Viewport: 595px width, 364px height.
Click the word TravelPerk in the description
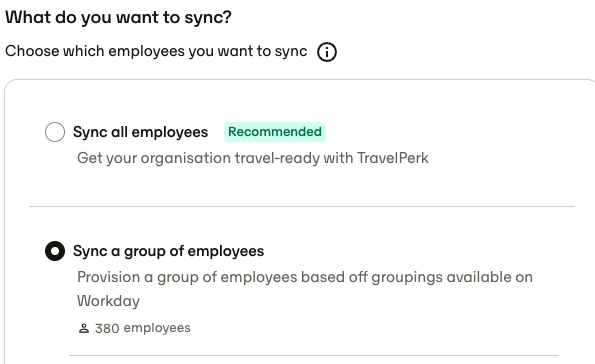(x=393, y=158)
